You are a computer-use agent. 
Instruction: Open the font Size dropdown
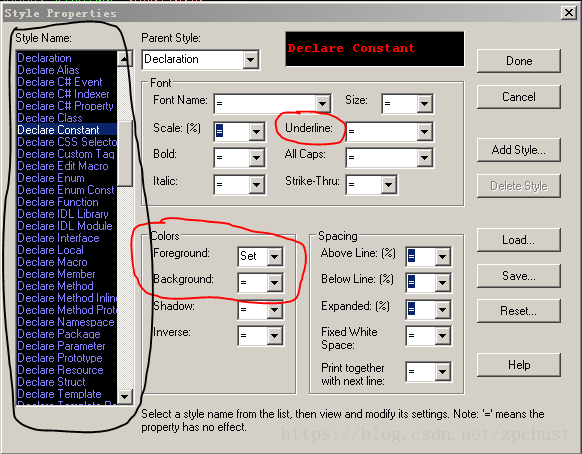(x=424, y=104)
